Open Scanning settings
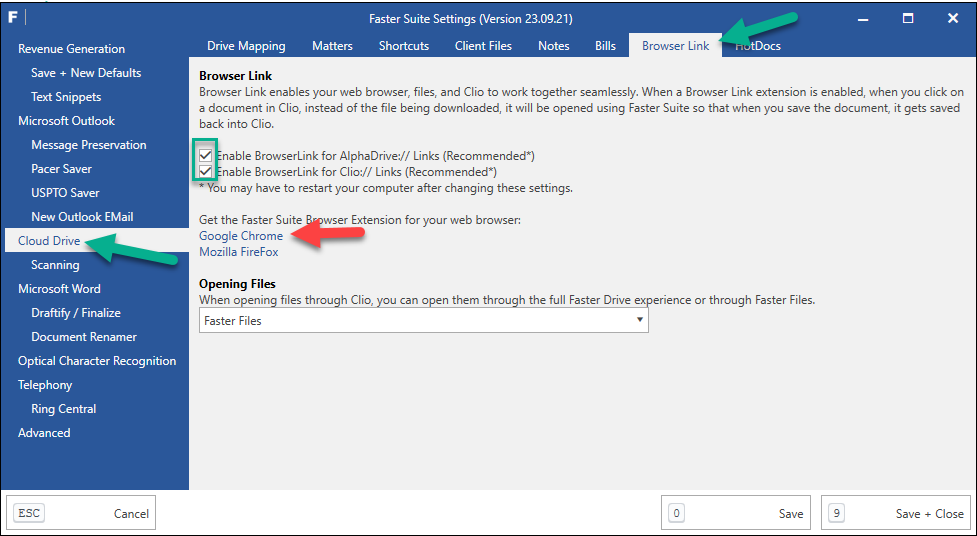 (x=55, y=265)
